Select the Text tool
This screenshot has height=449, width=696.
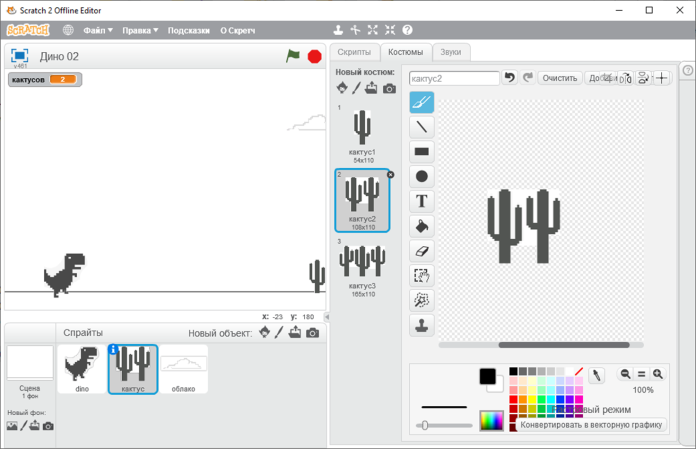tap(421, 201)
